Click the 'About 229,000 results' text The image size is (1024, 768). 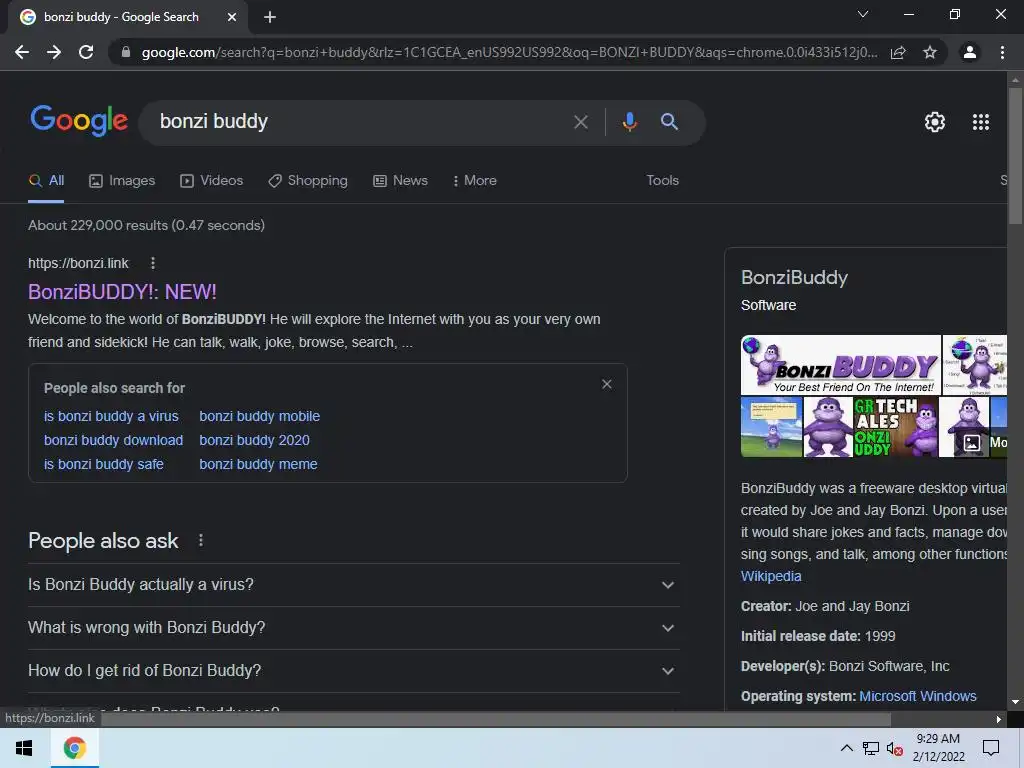point(146,225)
